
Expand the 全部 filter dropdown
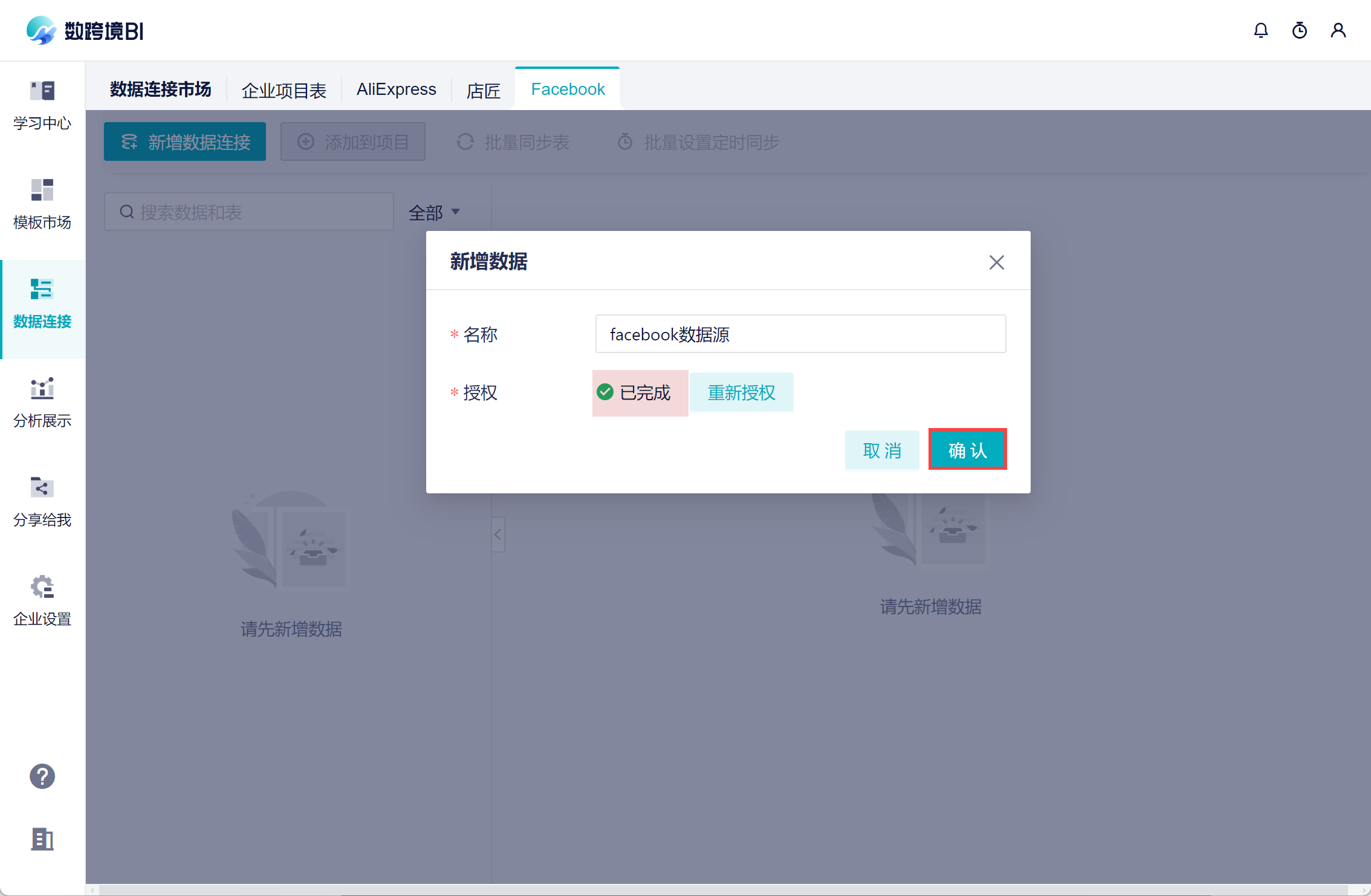point(434,212)
